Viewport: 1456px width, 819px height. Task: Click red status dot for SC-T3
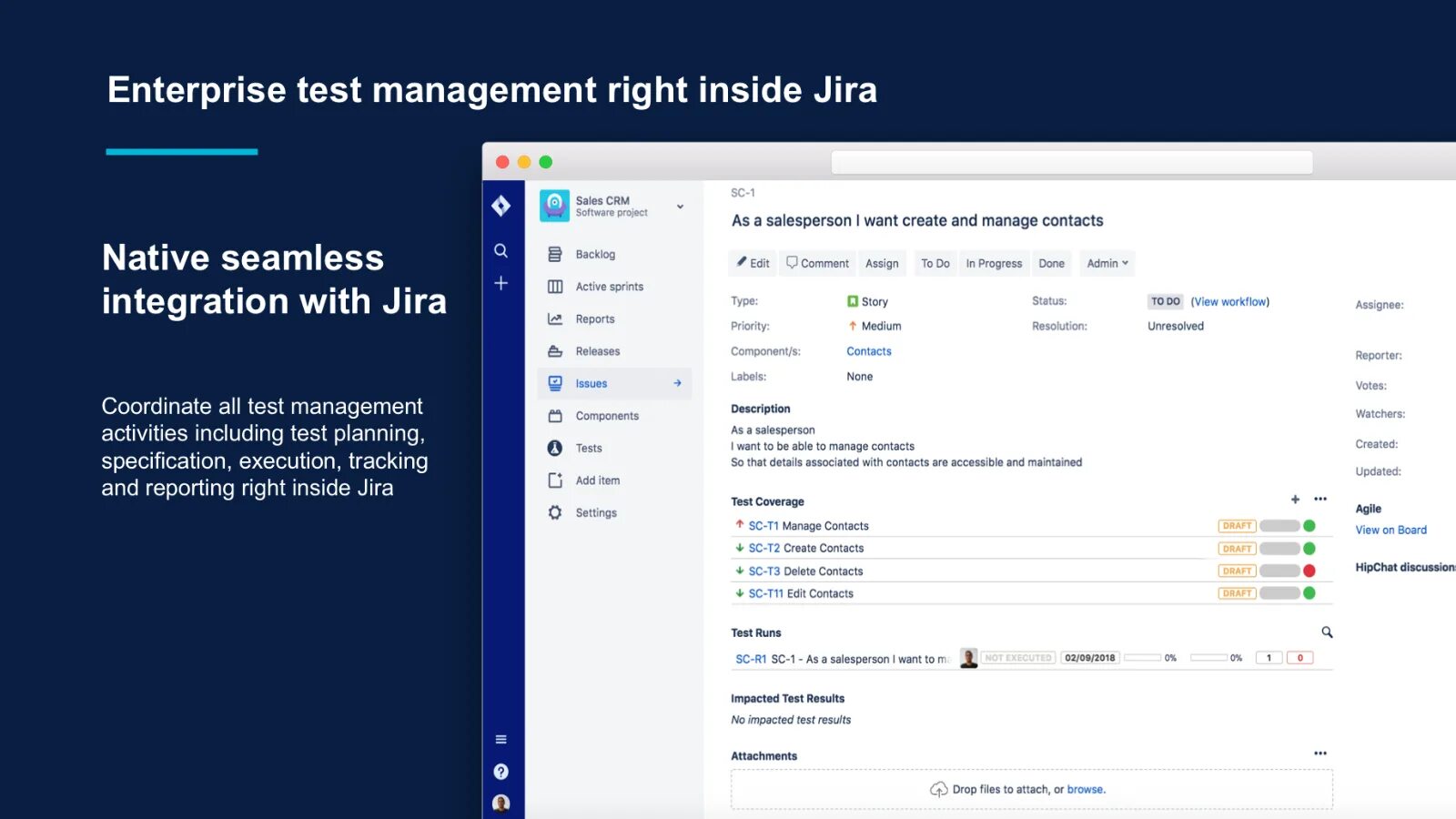(1309, 571)
